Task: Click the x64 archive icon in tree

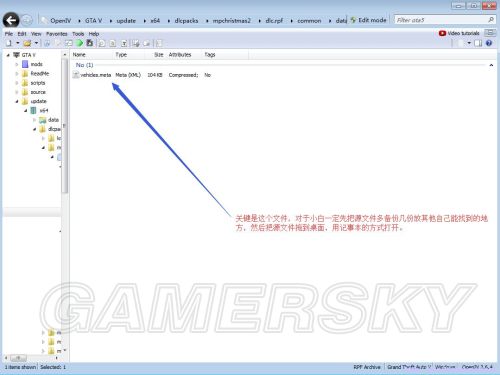Action: pos(34,110)
